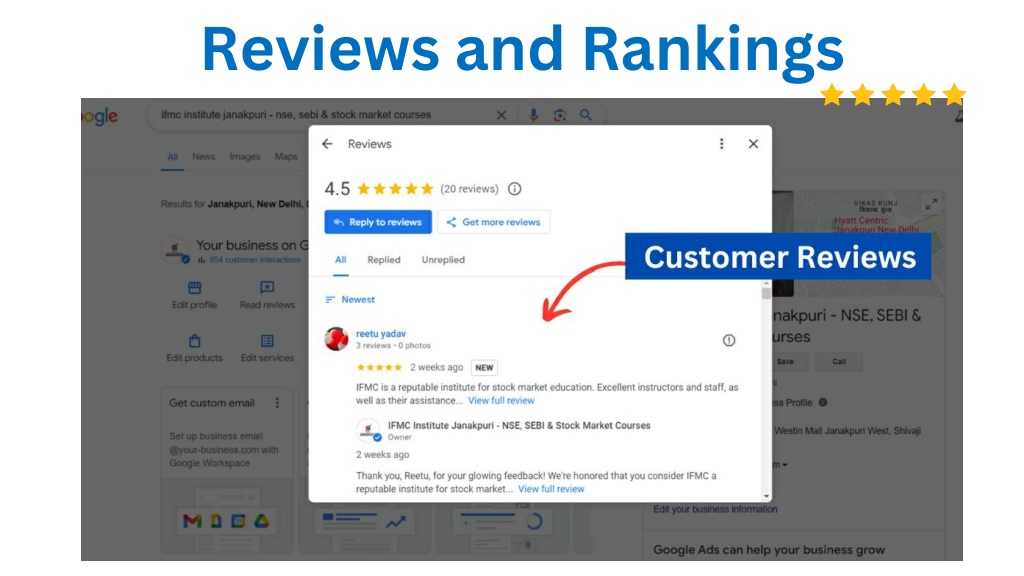Click the Get more reviews button
Image resolution: width=1024 pixels, height=576 pixels.
[494, 222]
